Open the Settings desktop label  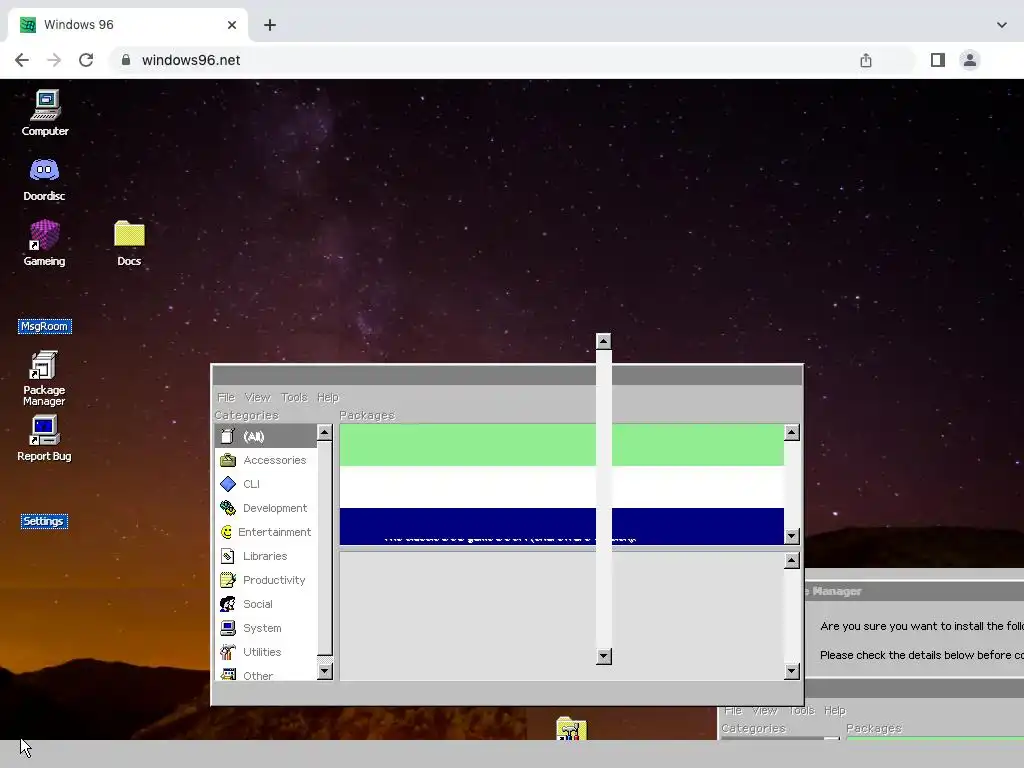click(44, 521)
